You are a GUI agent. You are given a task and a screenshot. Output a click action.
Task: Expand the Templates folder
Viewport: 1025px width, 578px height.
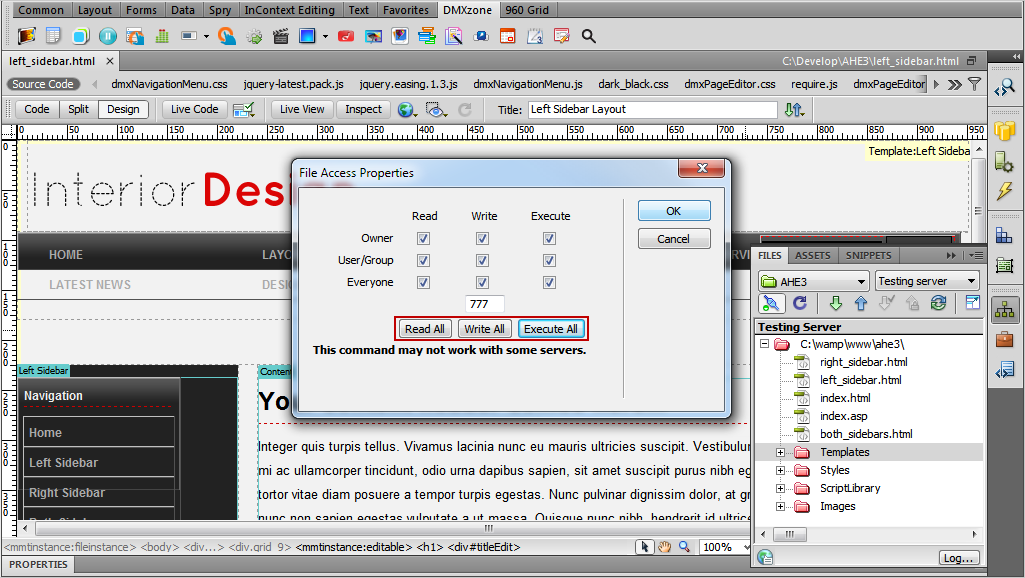[780, 452]
